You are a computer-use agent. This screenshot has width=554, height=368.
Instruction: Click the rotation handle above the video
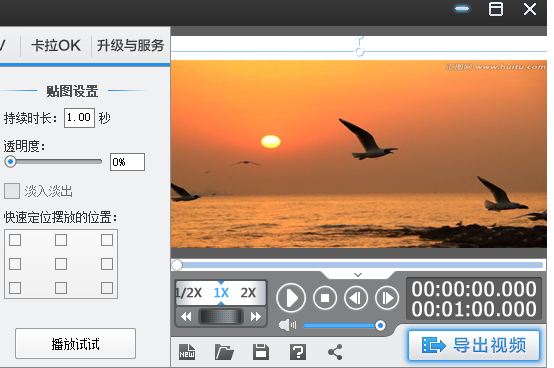359,52
